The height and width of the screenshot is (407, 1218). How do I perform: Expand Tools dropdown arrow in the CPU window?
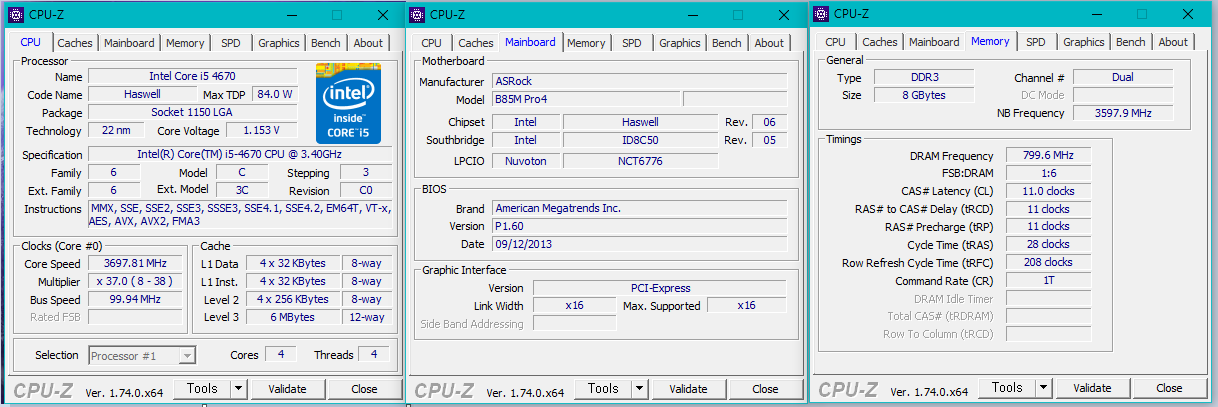coord(239,388)
